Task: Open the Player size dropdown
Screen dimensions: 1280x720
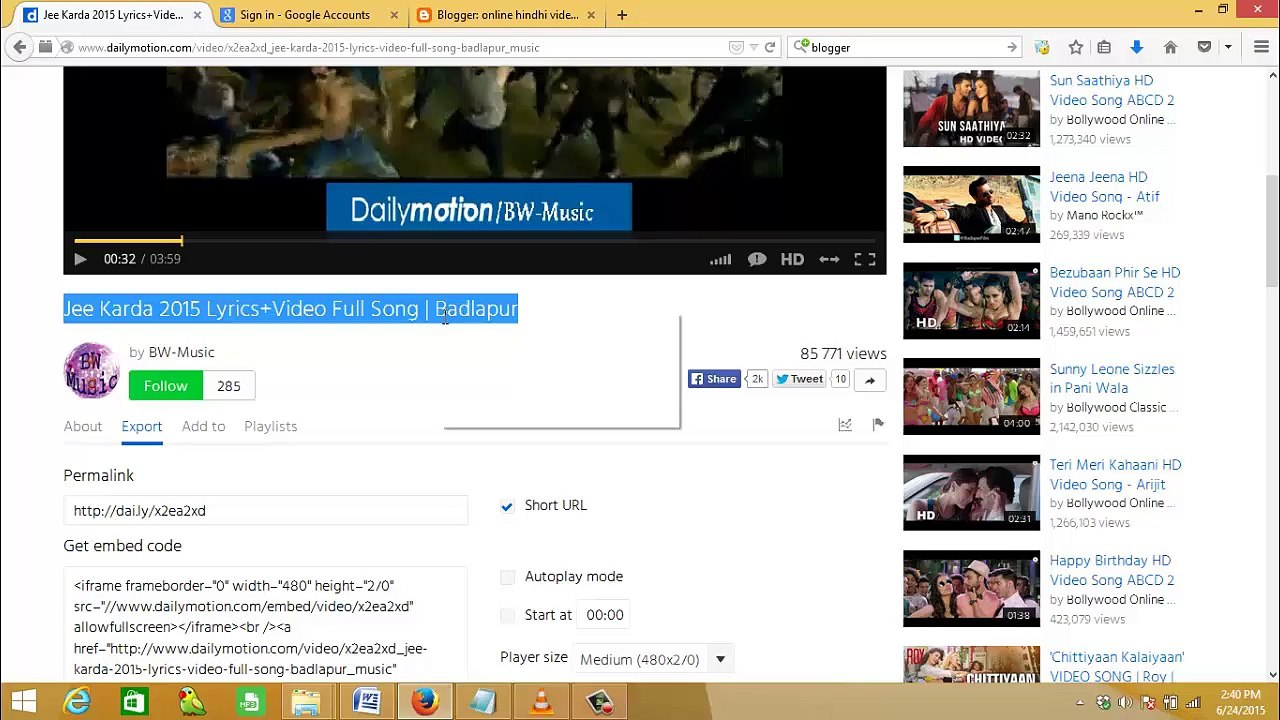Action: [x=656, y=659]
